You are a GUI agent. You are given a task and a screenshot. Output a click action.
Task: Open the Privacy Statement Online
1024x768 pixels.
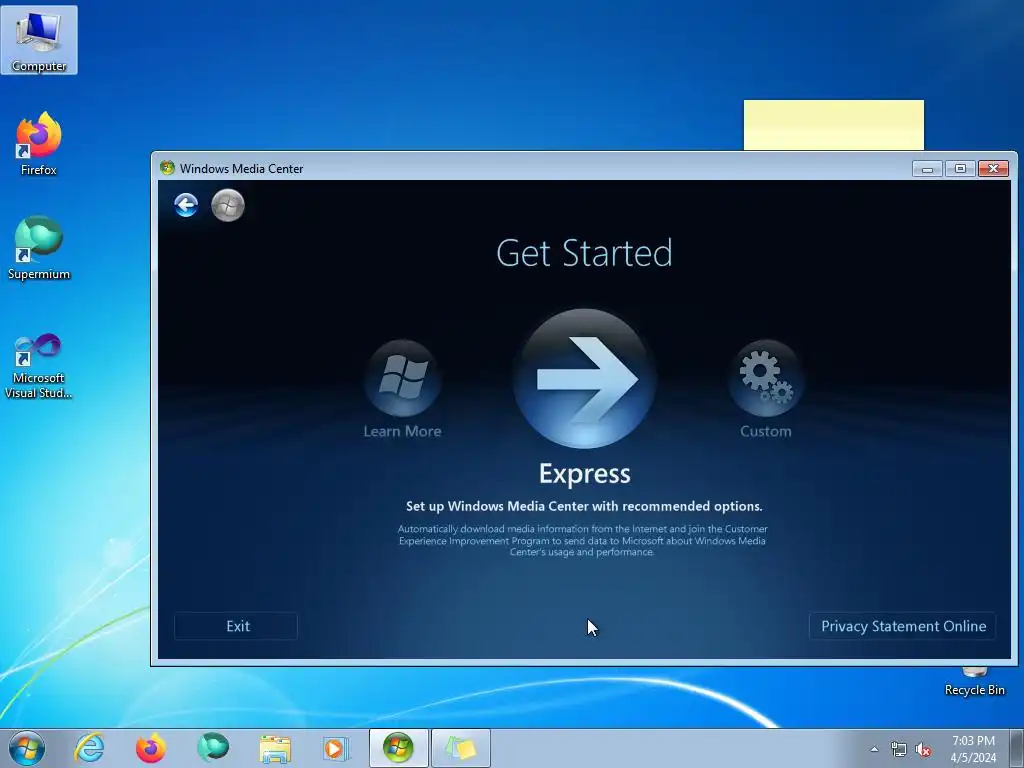[903, 626]
